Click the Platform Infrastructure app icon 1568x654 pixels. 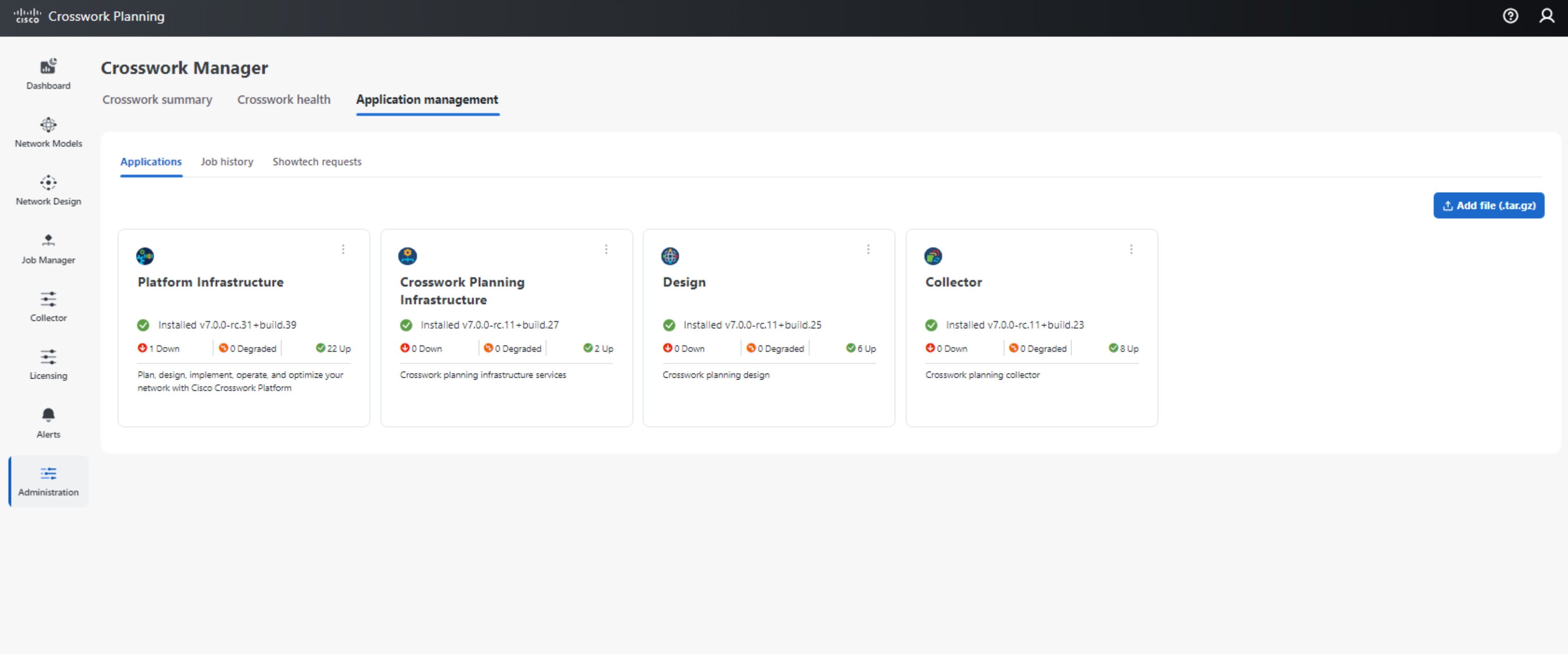[145, 256]
